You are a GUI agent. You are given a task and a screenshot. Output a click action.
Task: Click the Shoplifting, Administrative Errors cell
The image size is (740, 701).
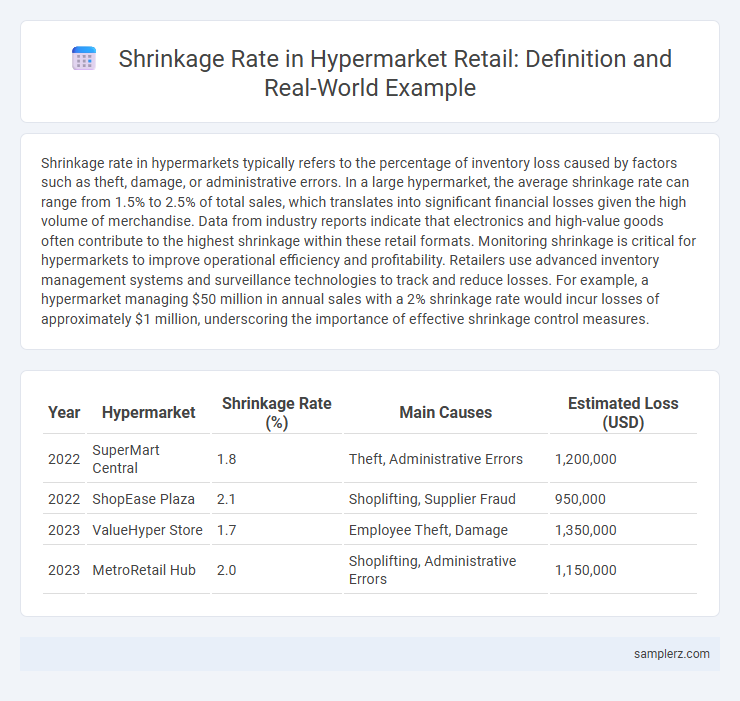446,570
